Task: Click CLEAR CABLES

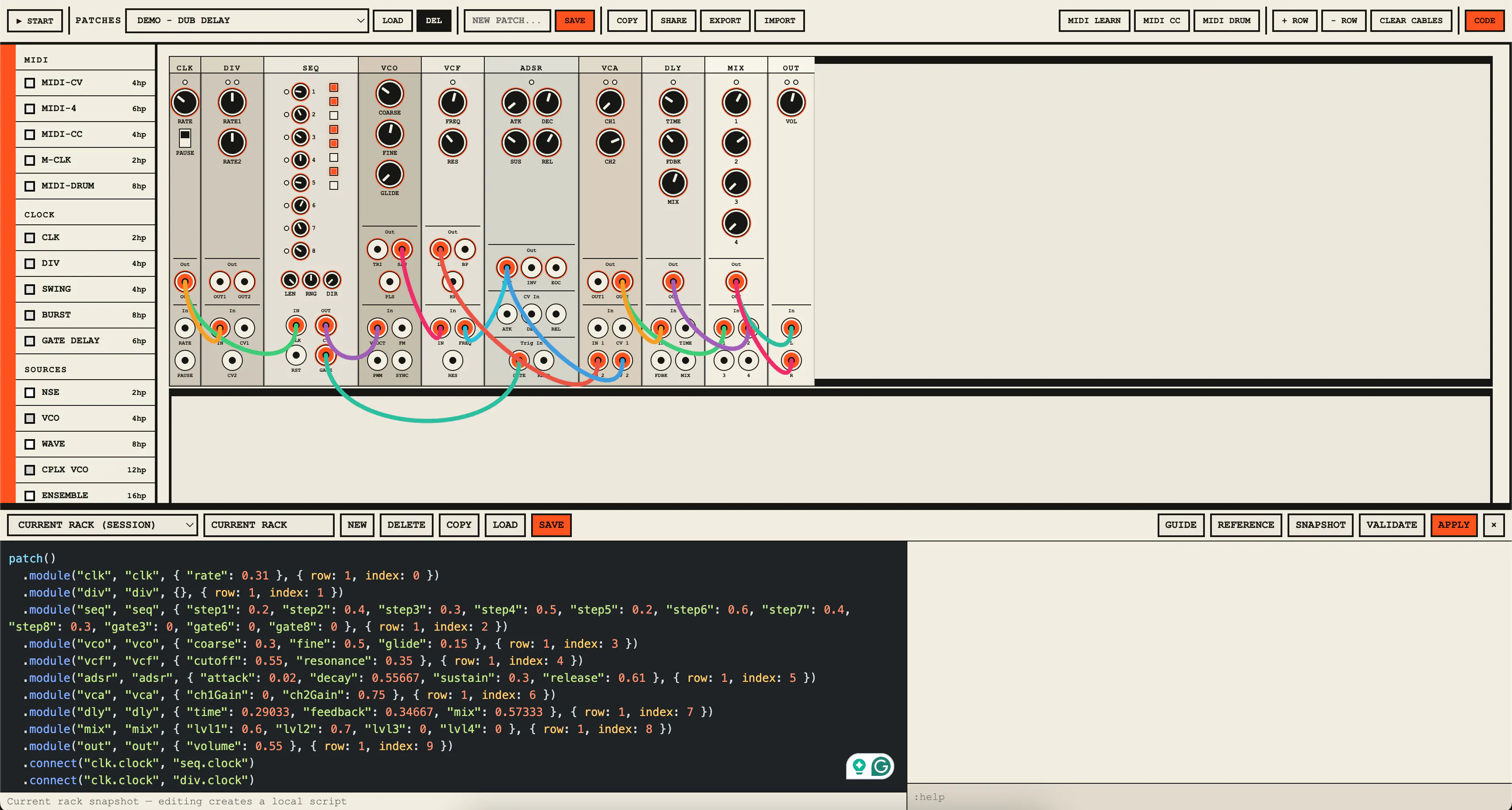Action: [x=1410, y=21]
